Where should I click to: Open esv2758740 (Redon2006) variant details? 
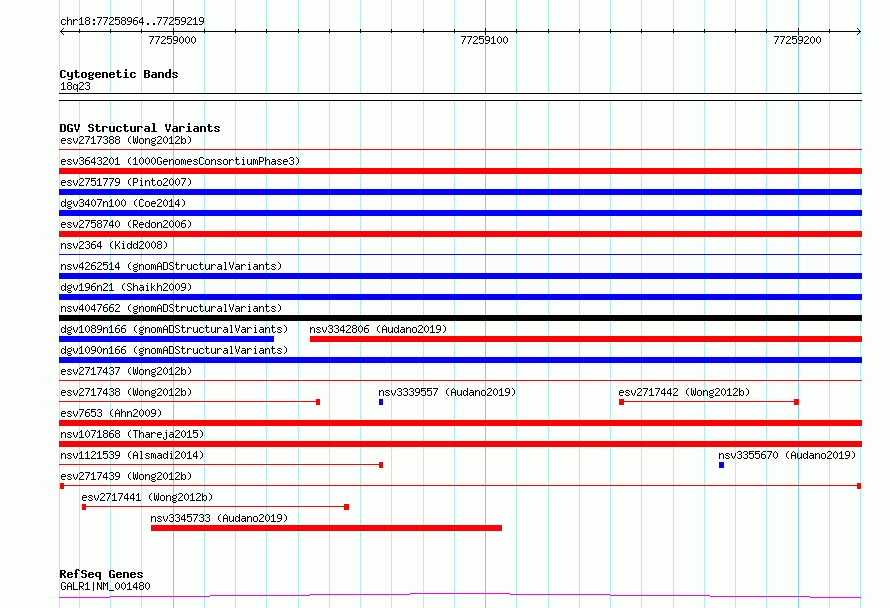click(126, 224)
